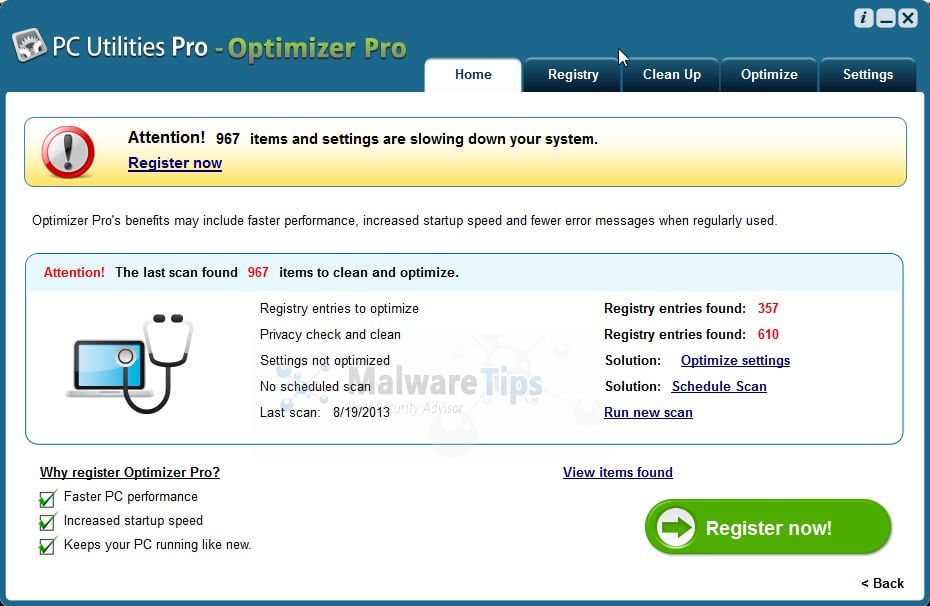
Task: Select the Registry entries to optimize line
Action: [x=339, y=308]
